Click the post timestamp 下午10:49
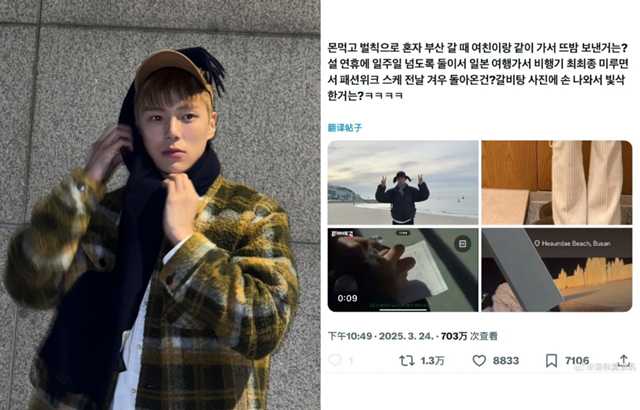Screen dimensions: 640x410 pos(350,336)
